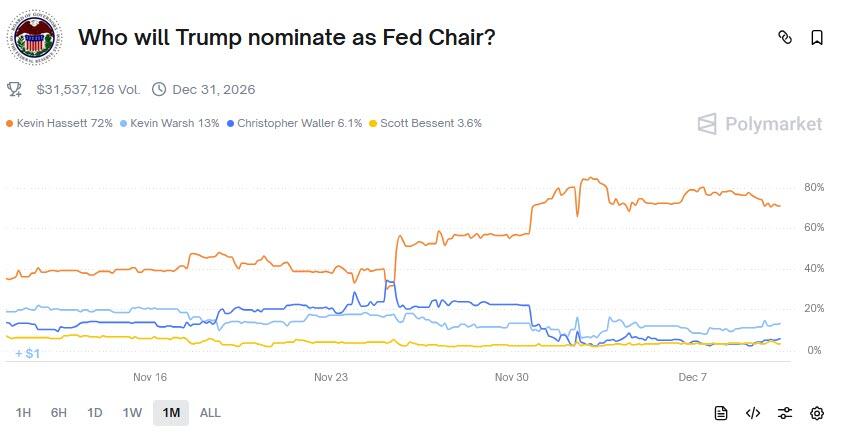Select the 1M time range
Screen dimensions: 846x435
(x=171, y=413)
